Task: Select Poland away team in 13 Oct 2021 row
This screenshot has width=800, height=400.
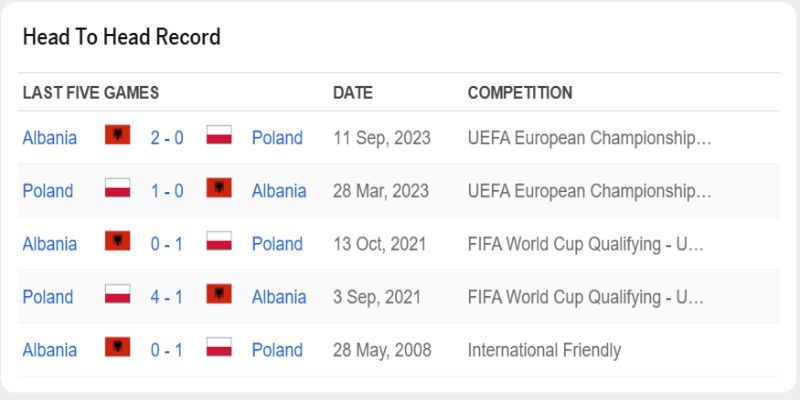Action: click(x=277, y=244)
